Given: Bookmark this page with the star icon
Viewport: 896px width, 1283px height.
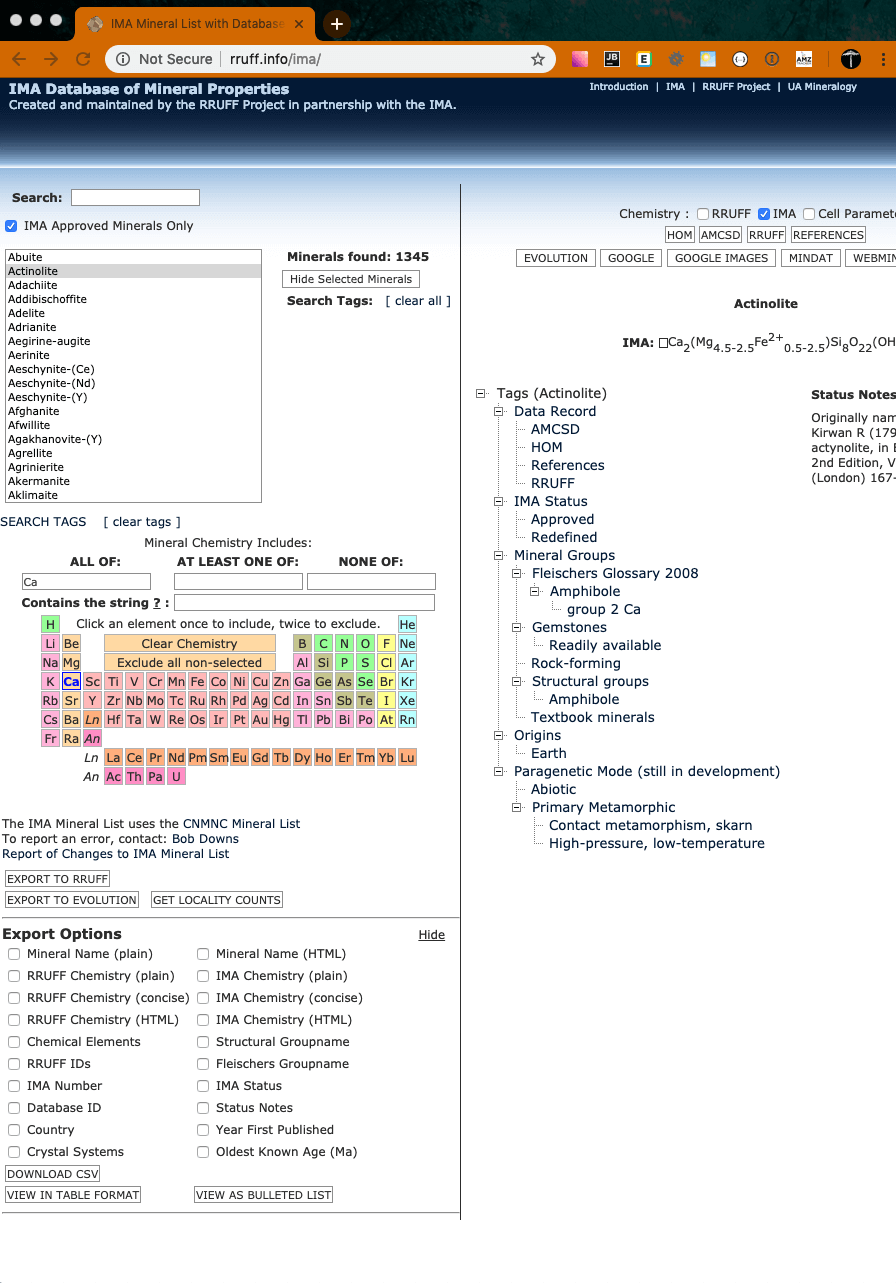Looking at the screenshot, I should coord(537,59).
